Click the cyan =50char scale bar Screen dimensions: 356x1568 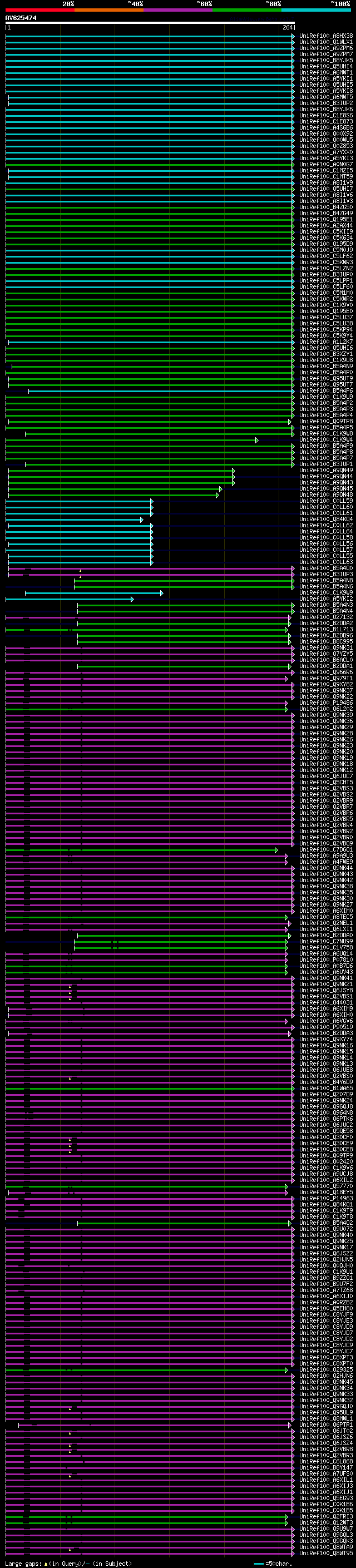tap(259, 1564)
